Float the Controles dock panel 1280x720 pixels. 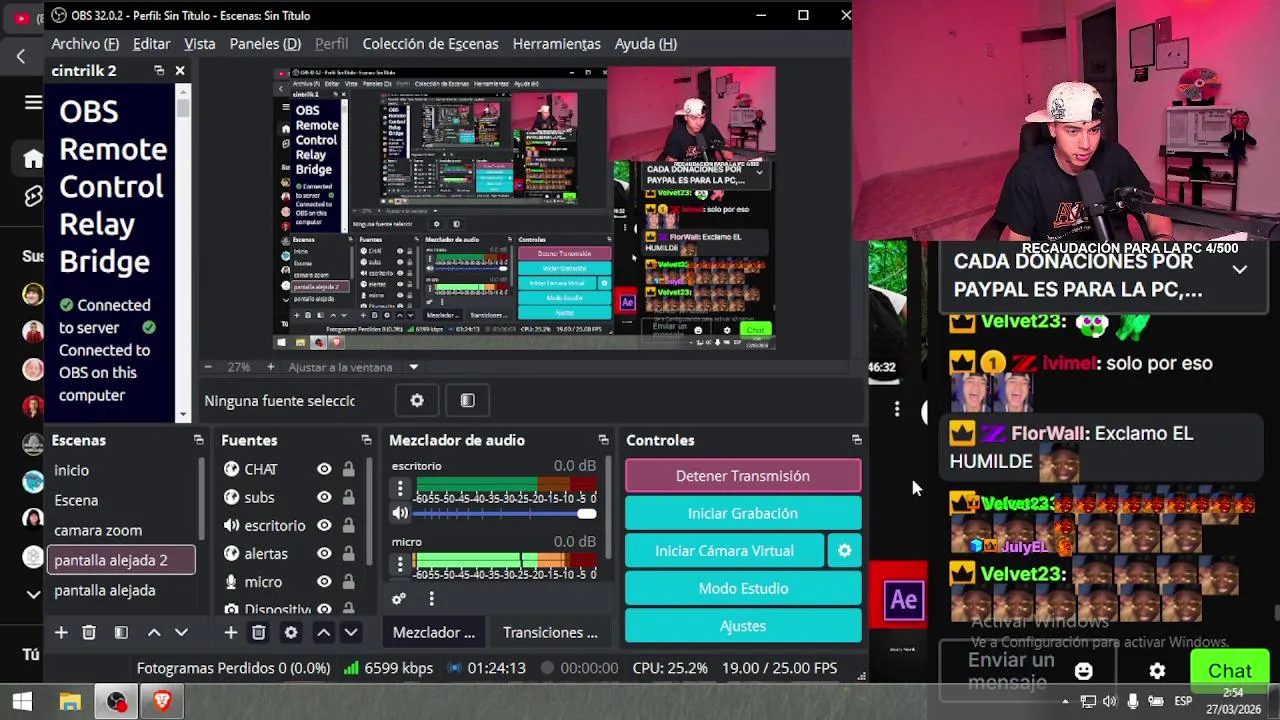pos(856,440)
